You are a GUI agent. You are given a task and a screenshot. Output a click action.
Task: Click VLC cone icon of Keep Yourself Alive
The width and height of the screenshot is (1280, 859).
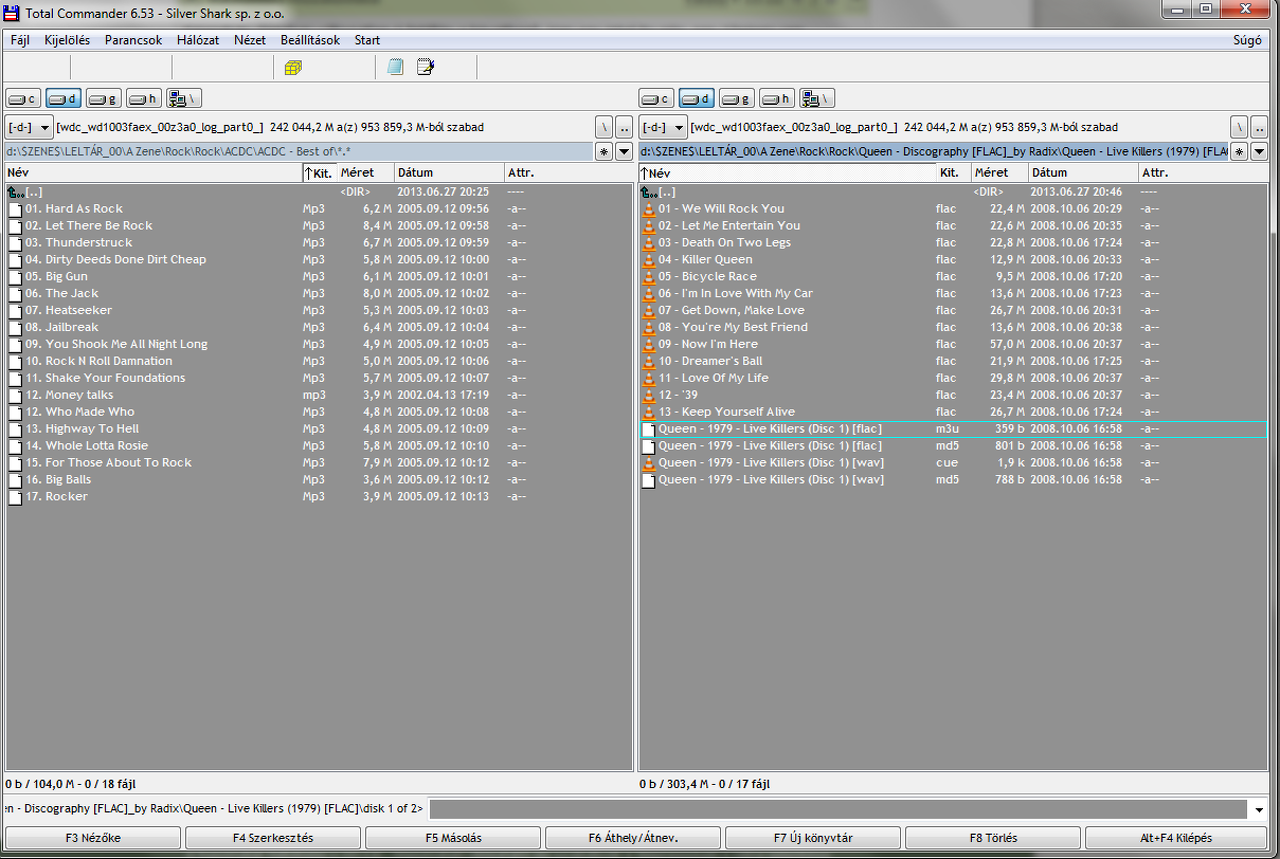click(648, 412)
